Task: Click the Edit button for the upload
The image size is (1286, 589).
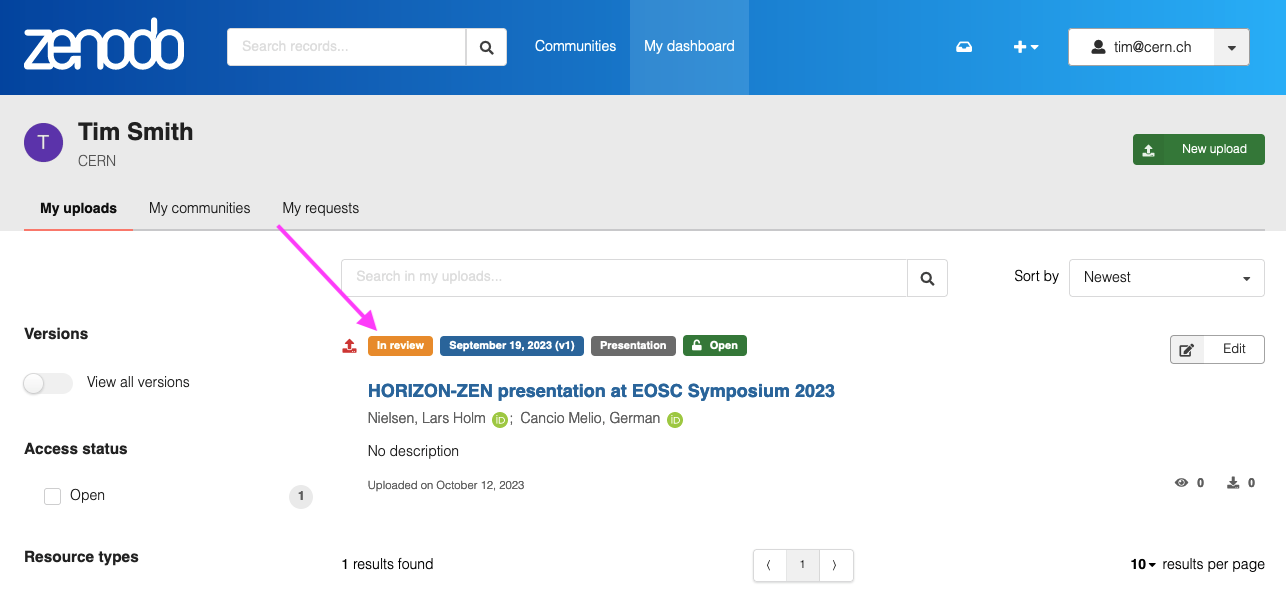Action: [1217, 349]
